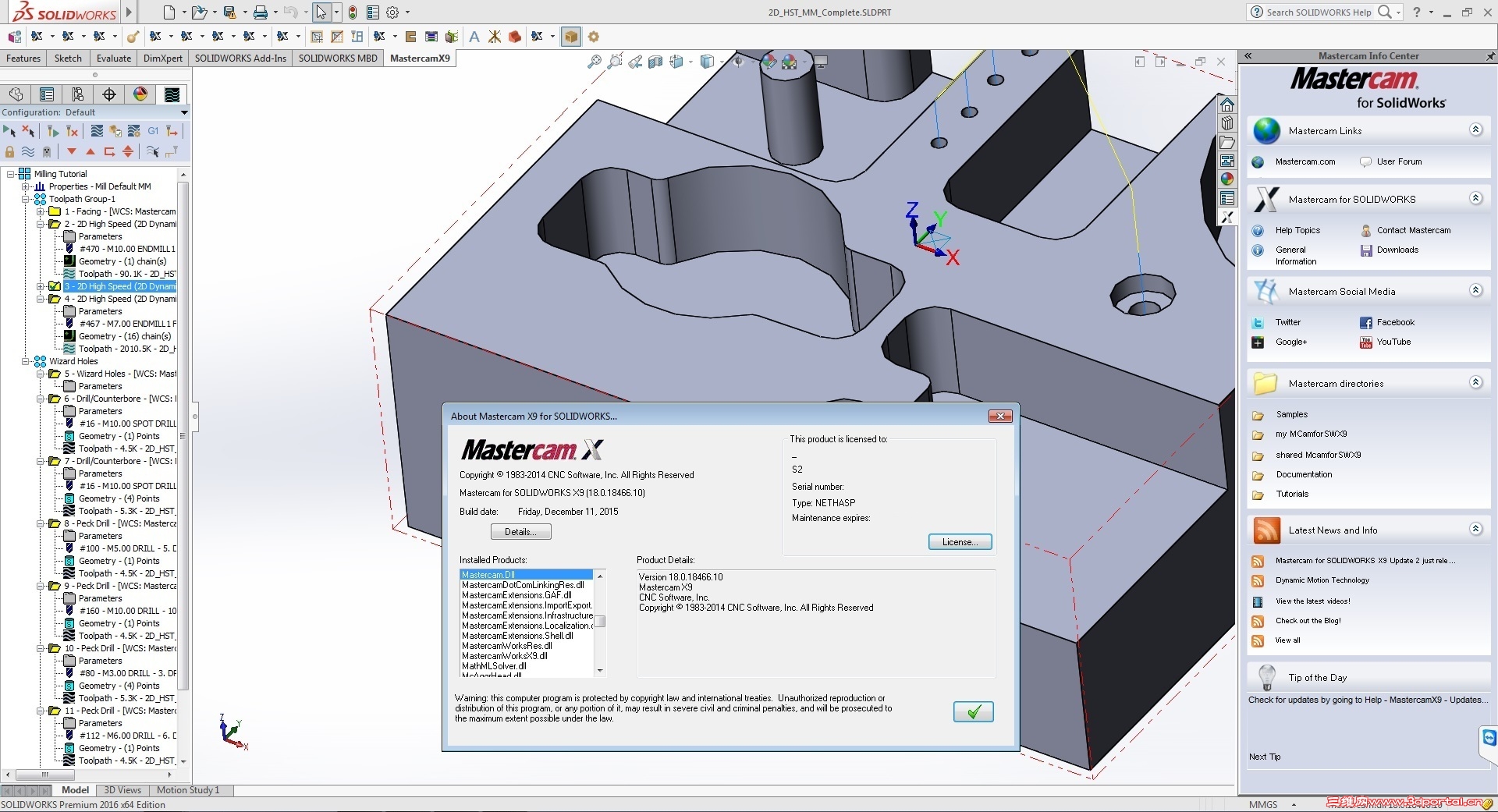1498x812 pixels.
Task: Open the Tutorials directory link
Action: [1292, 495]
